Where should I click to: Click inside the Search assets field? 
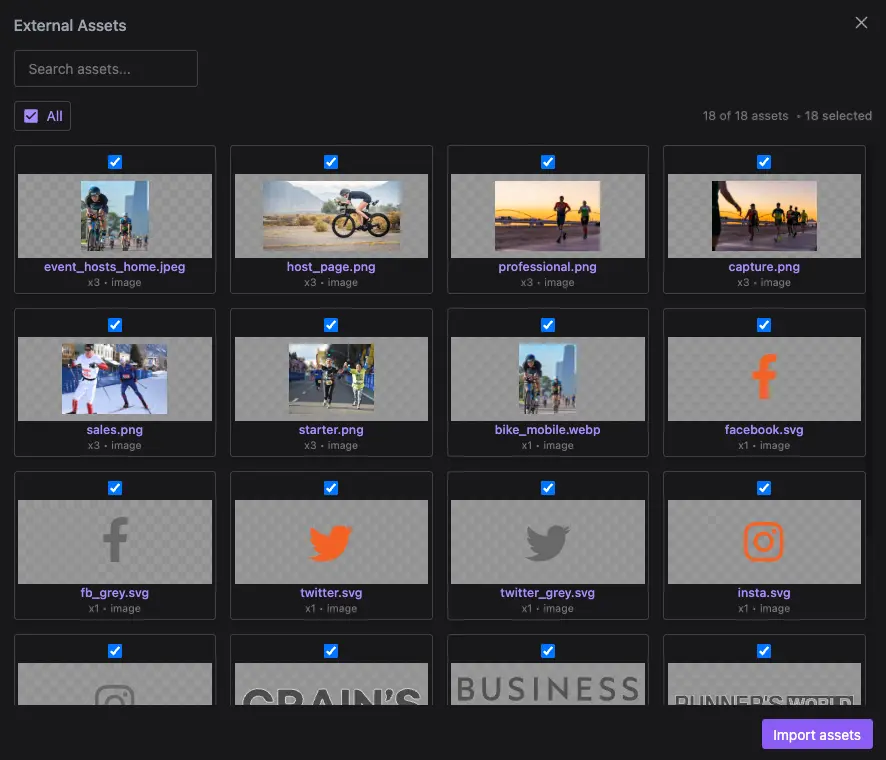[105, 68]
